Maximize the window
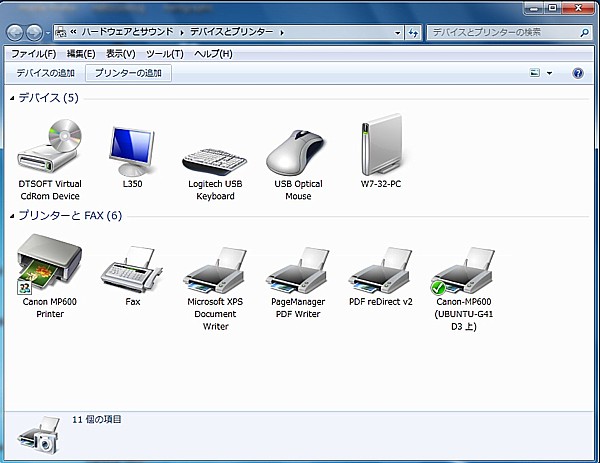This screenshot has height=463, width=600. pyautogui.click(x=553, y=8)
